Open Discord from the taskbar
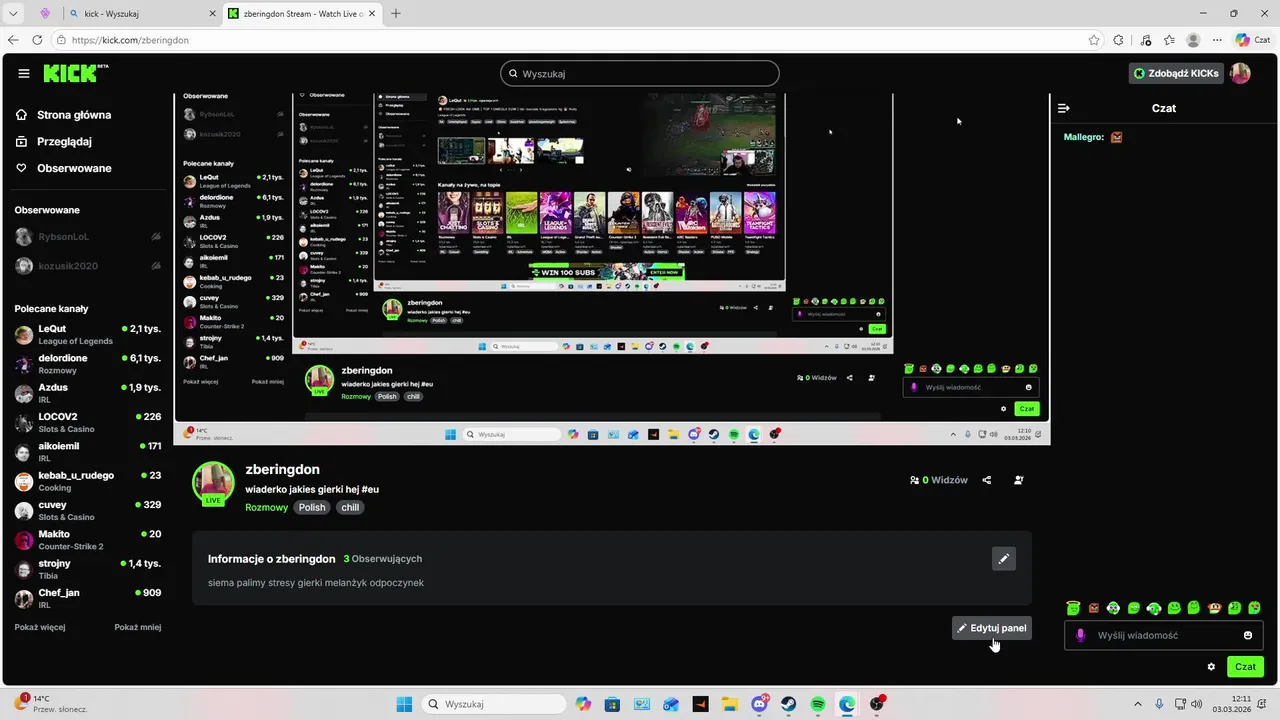1280x720 pixels. (x=760, y=704)
